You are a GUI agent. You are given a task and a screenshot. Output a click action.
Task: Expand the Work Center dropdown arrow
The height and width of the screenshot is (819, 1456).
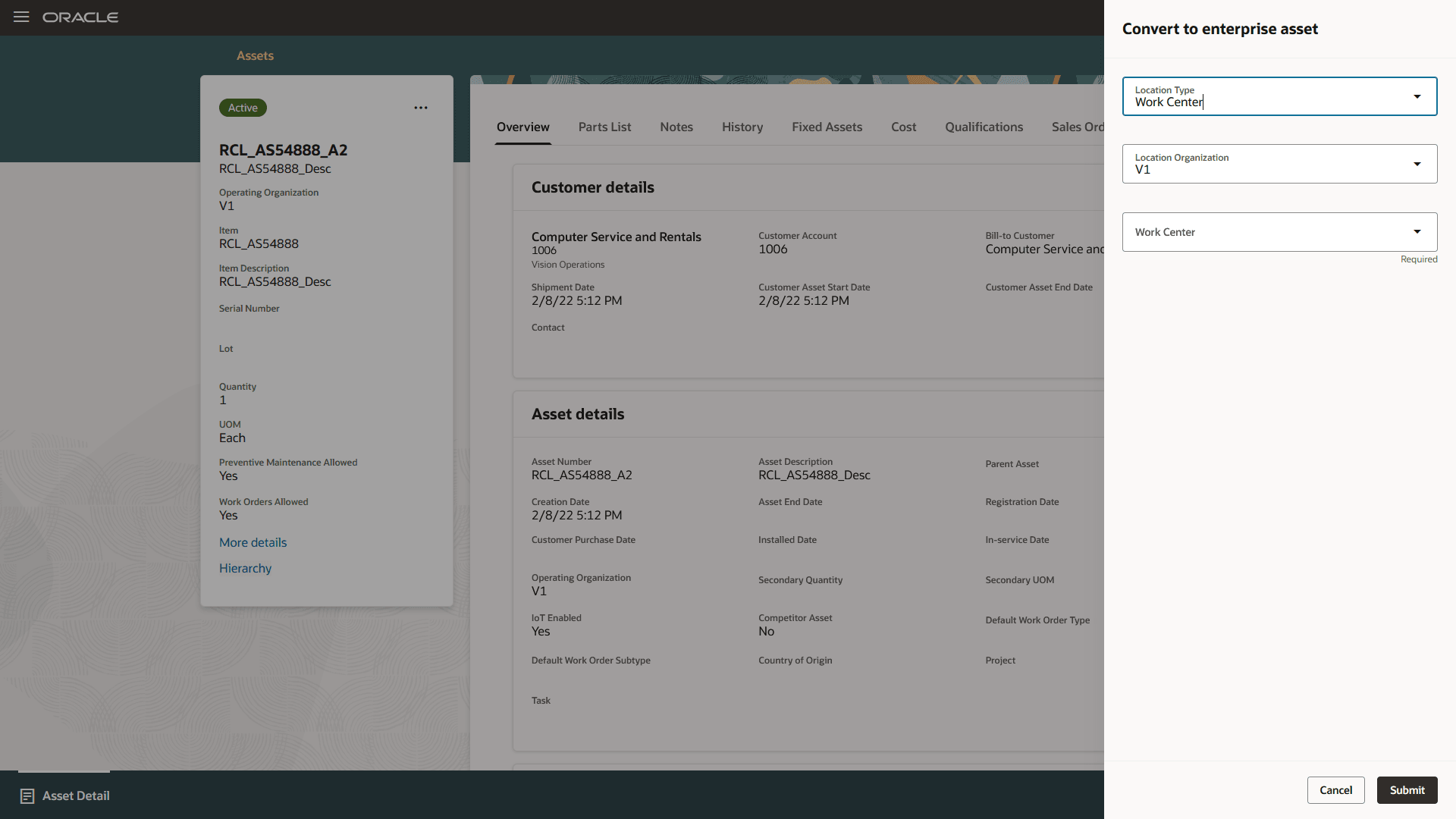1417,232
